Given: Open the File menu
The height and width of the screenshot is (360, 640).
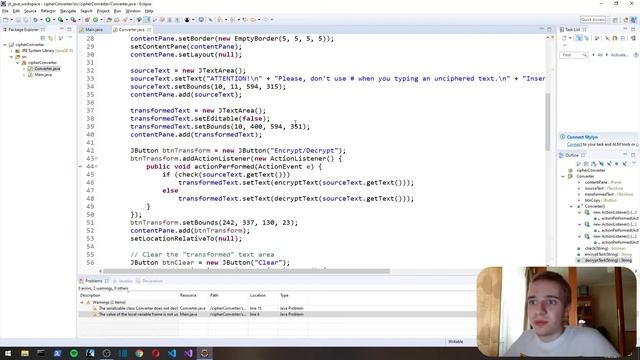Looking at the screenshot, I should point(5,11).
